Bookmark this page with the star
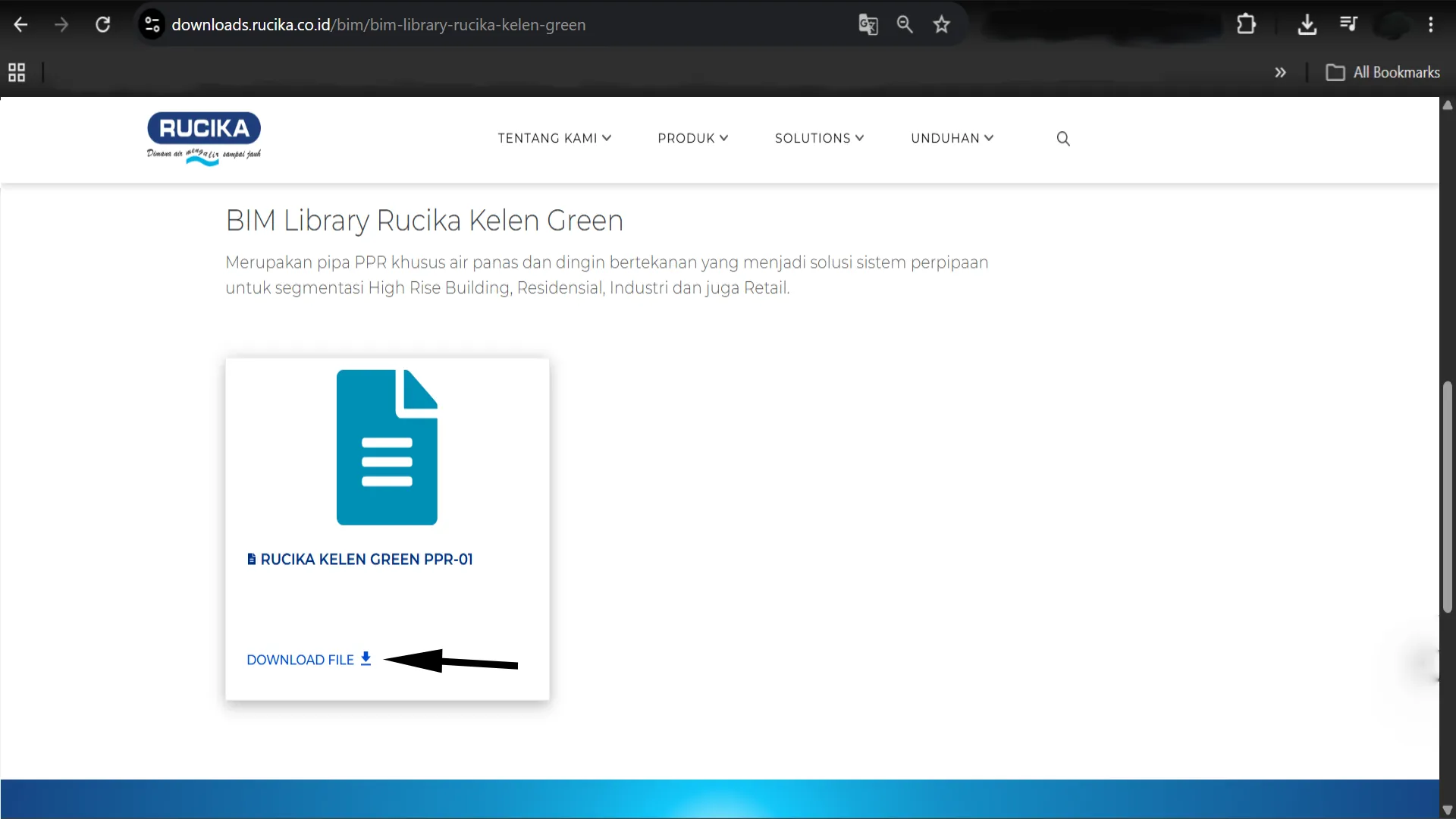The height and width of the screenshot is (819, 1456). (x=942, y=25)
